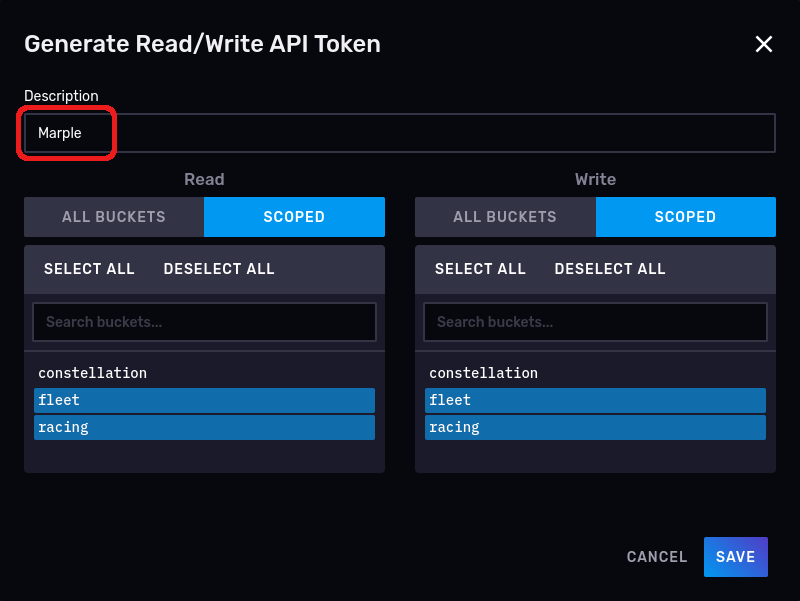Select all Write buckets

pyautogui.click(x=480, y=269)
